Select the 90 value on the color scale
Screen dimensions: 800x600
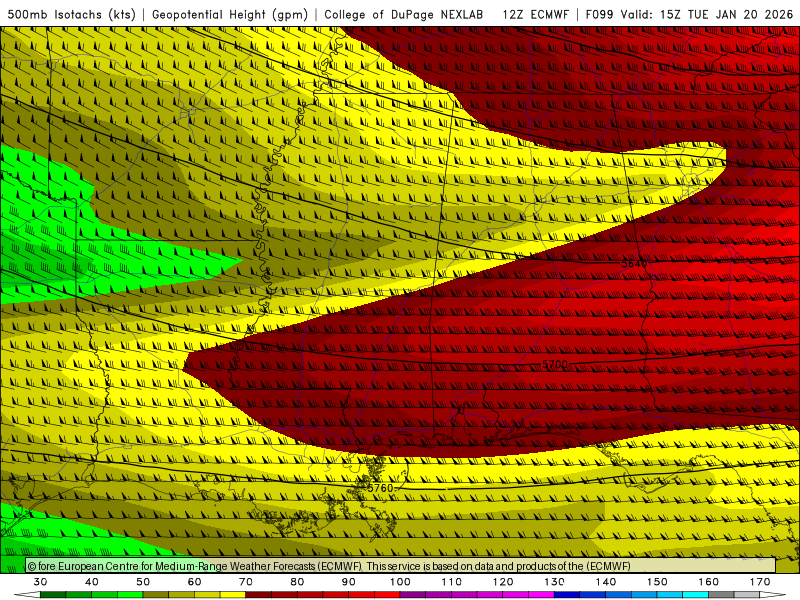coord(349,582)
